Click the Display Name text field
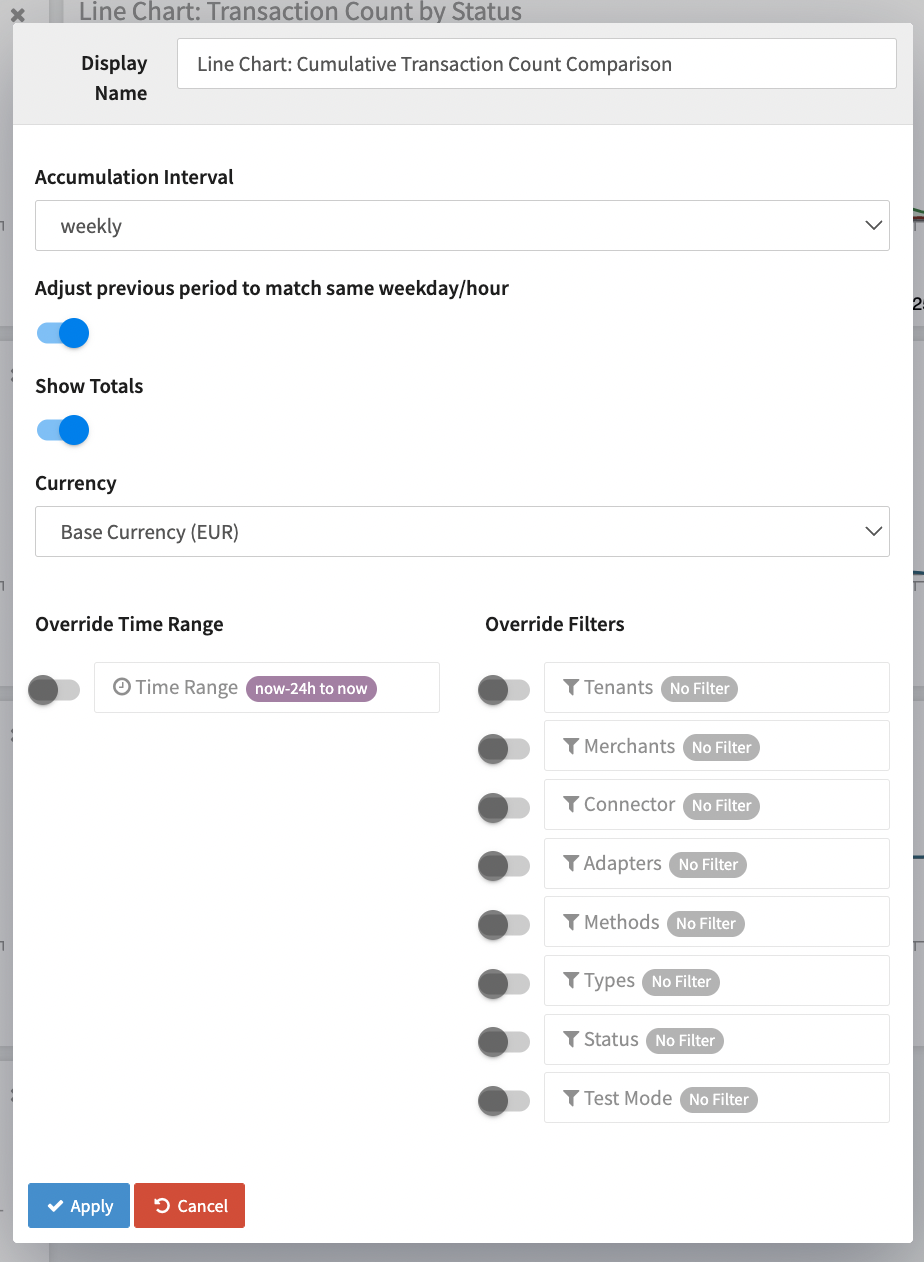Image resolution: width=924 pixels, height=1262 pixels. pyautogui.click(x=536, y=64)
